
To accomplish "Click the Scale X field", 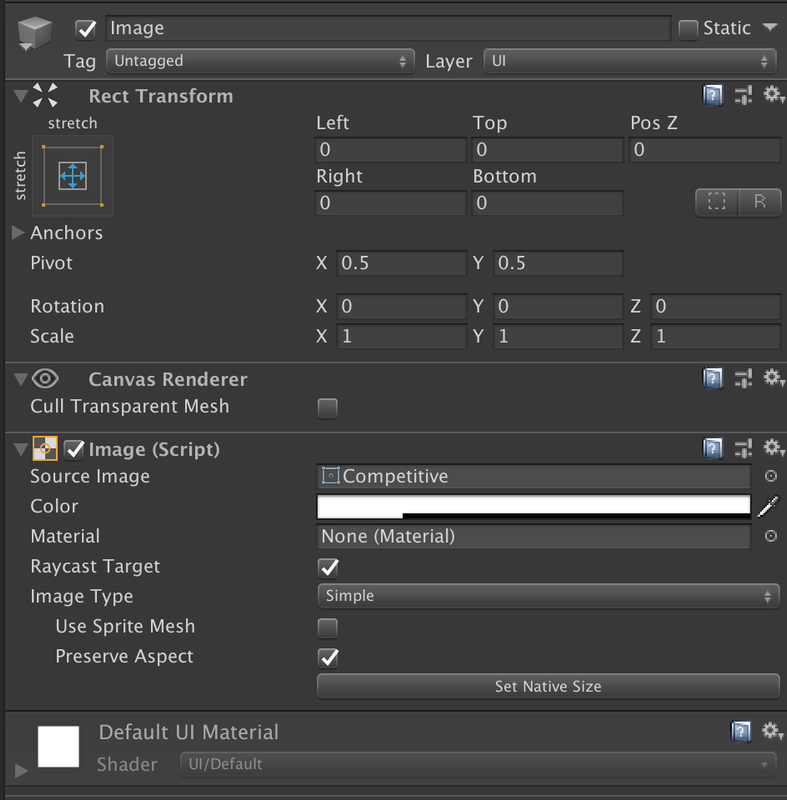I will tap(401, 336).
